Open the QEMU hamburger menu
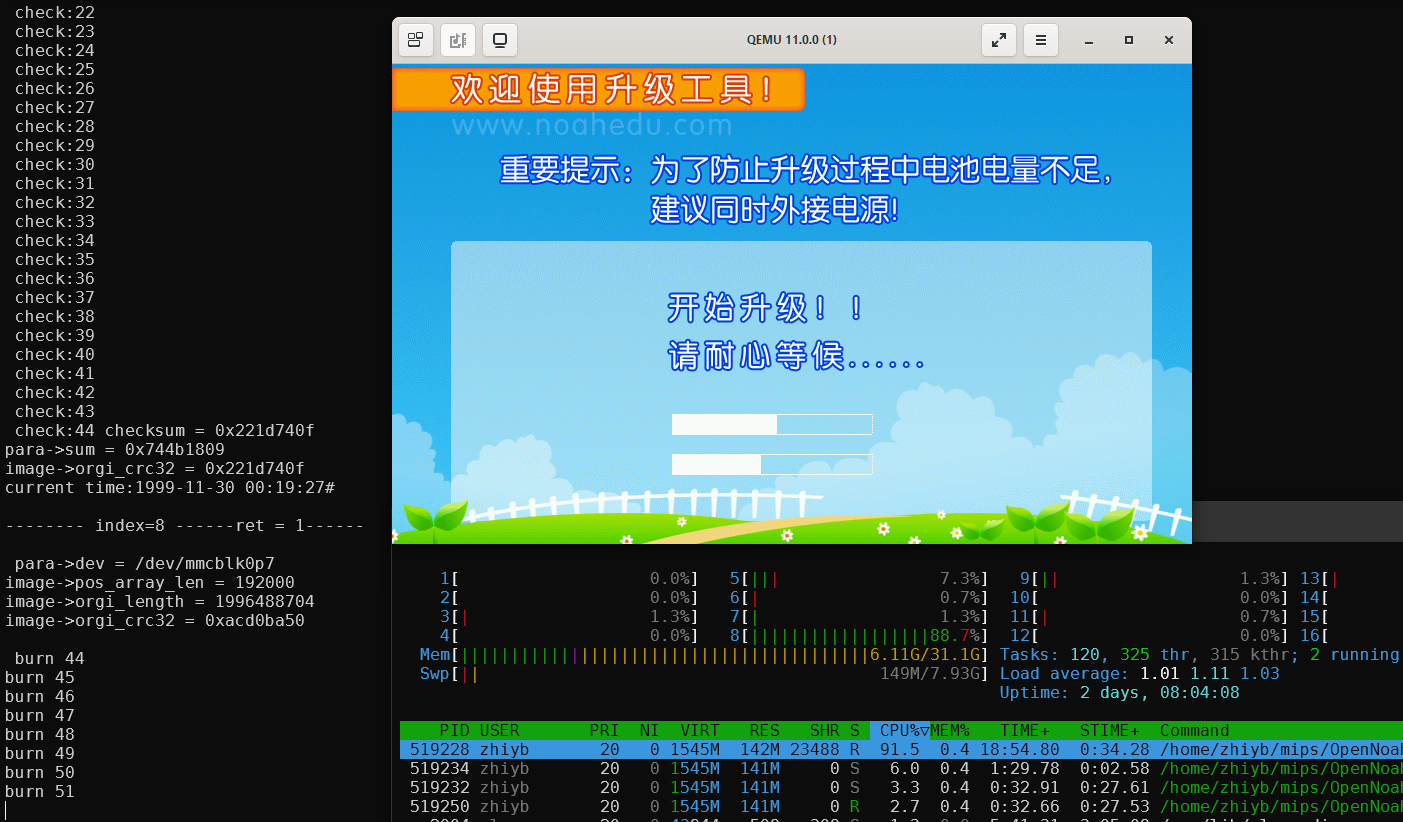This screenshot has width=1403, height=822. pyautogui.click(x=1040, y=40)
